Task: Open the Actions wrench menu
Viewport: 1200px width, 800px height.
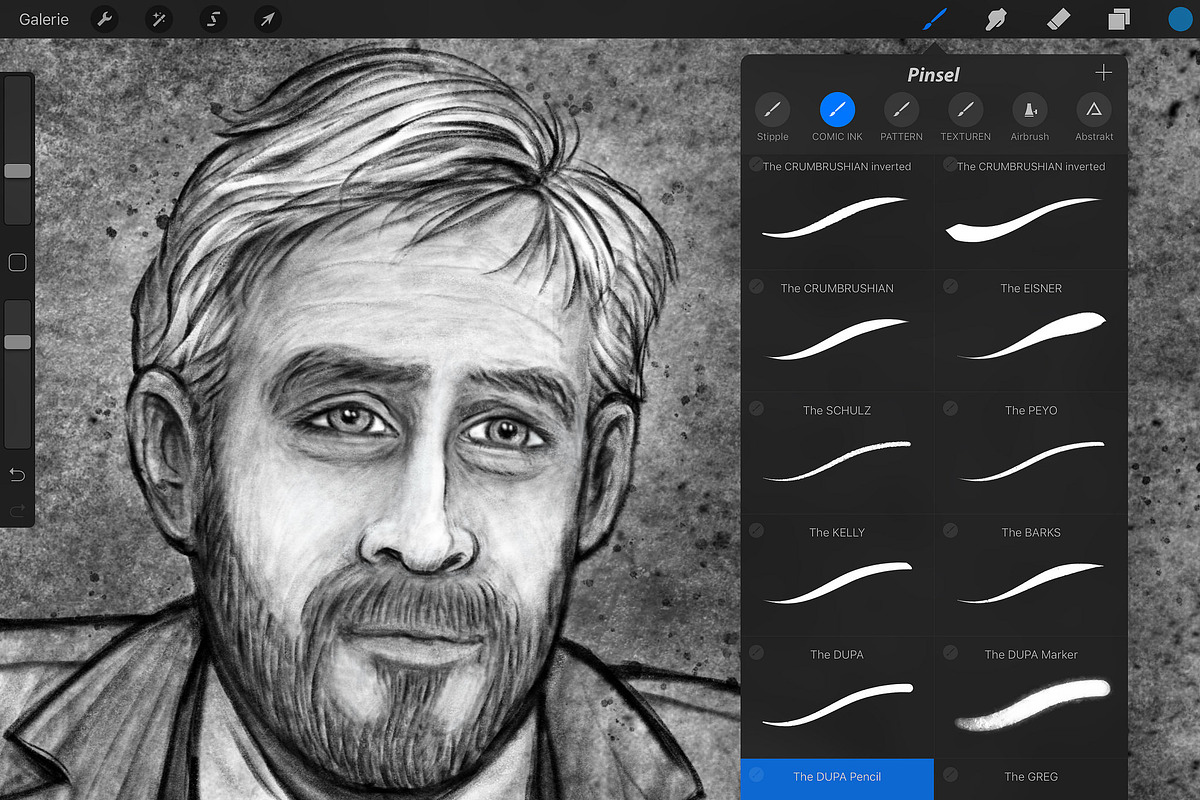Action: [105, 19]
